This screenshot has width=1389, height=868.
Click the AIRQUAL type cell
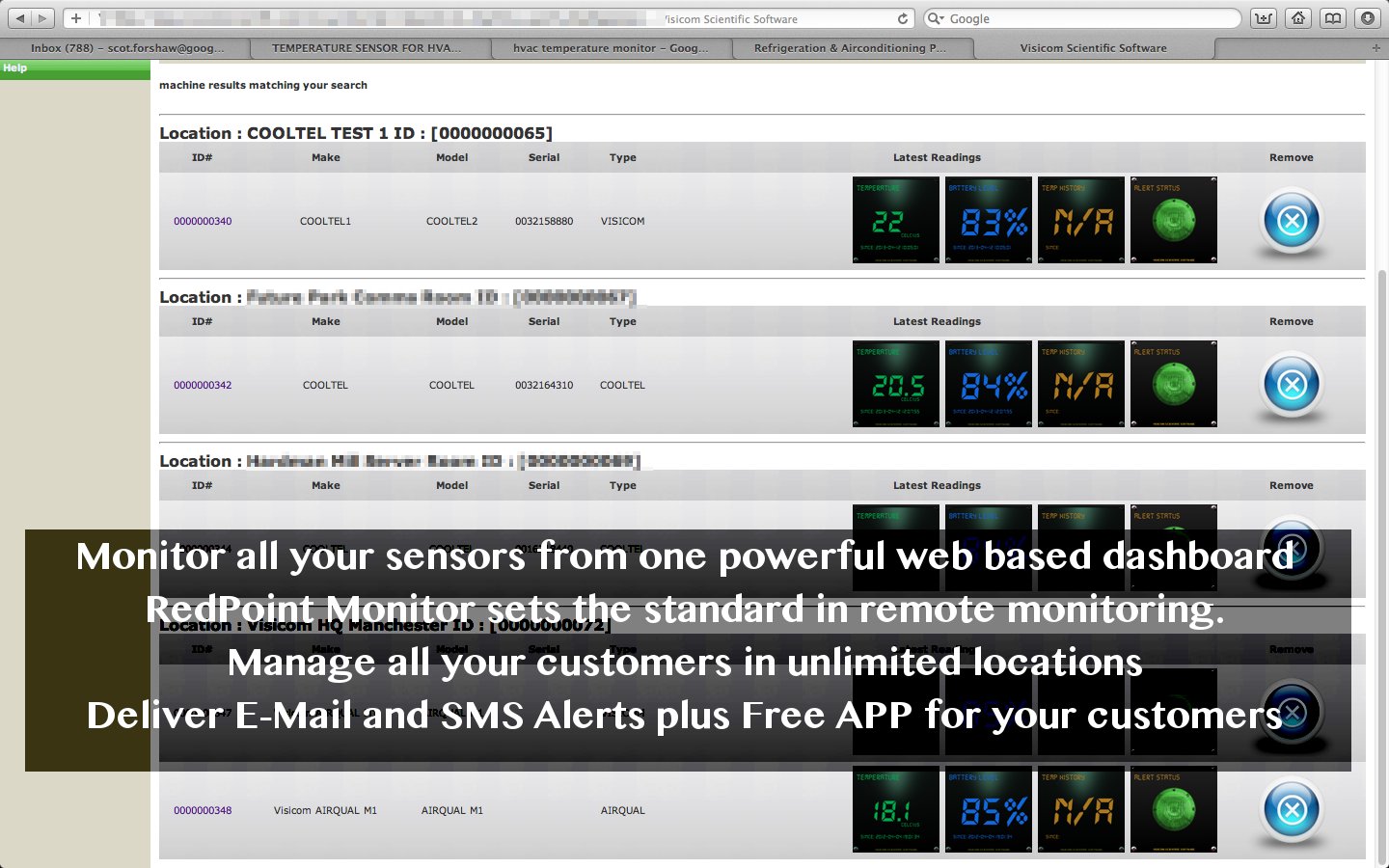(623, 810)
